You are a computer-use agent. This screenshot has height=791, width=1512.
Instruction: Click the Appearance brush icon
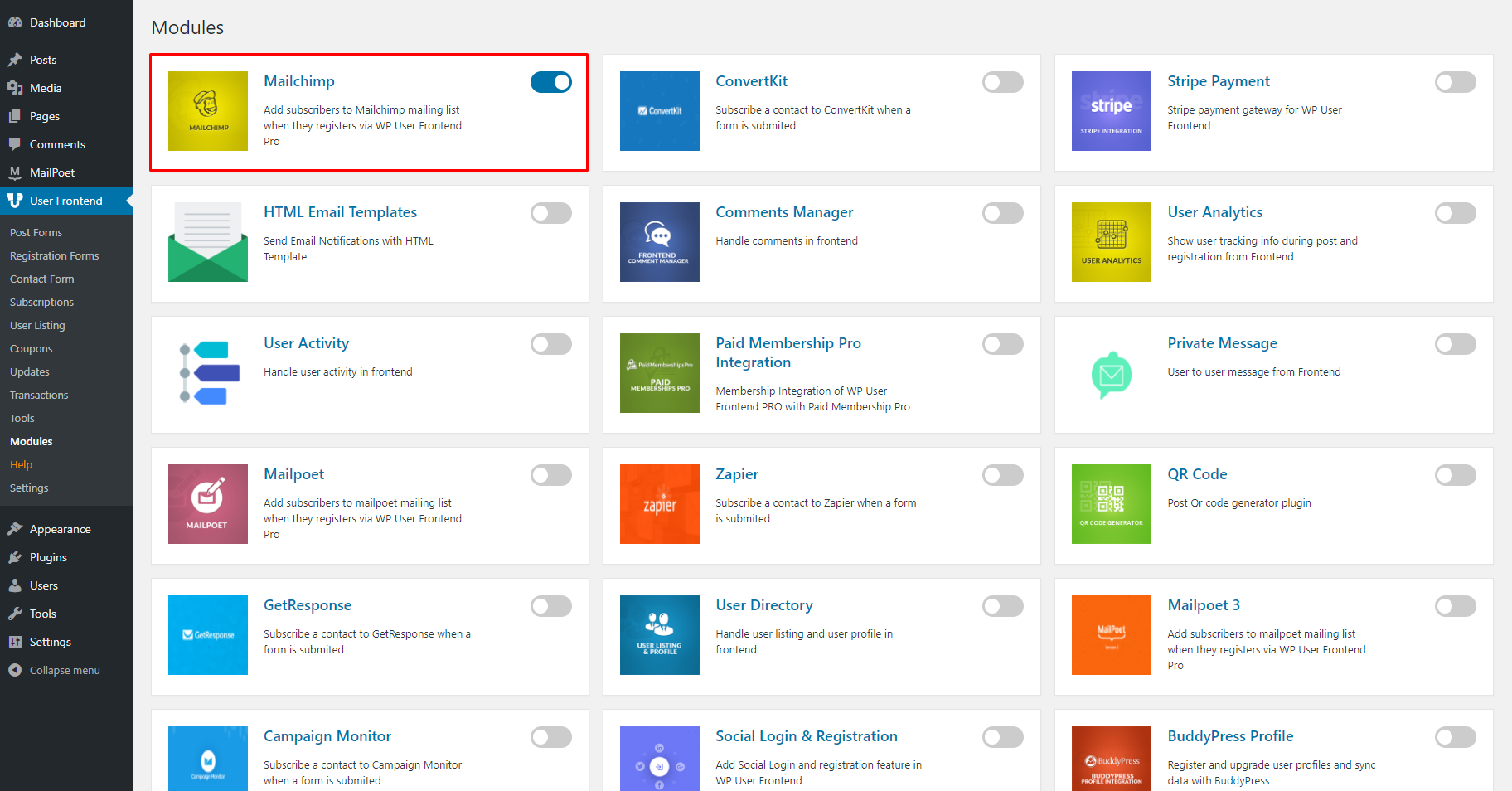point(15,529)
